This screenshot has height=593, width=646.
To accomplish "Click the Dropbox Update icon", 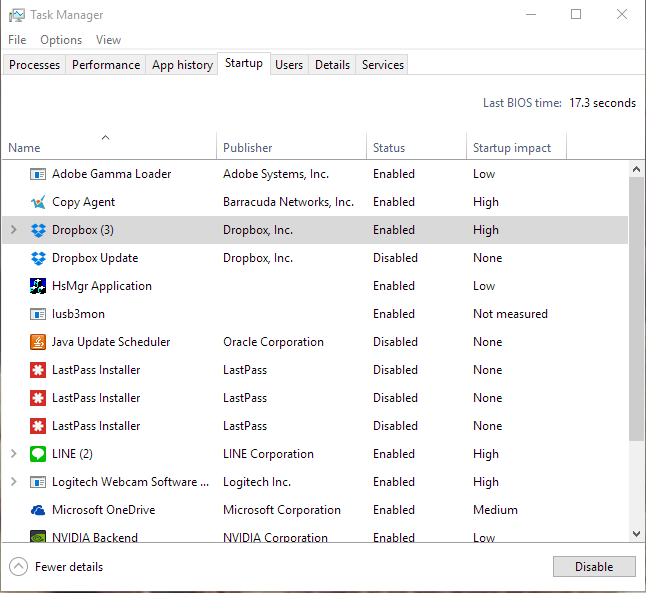I will click(x=38, y=258).
